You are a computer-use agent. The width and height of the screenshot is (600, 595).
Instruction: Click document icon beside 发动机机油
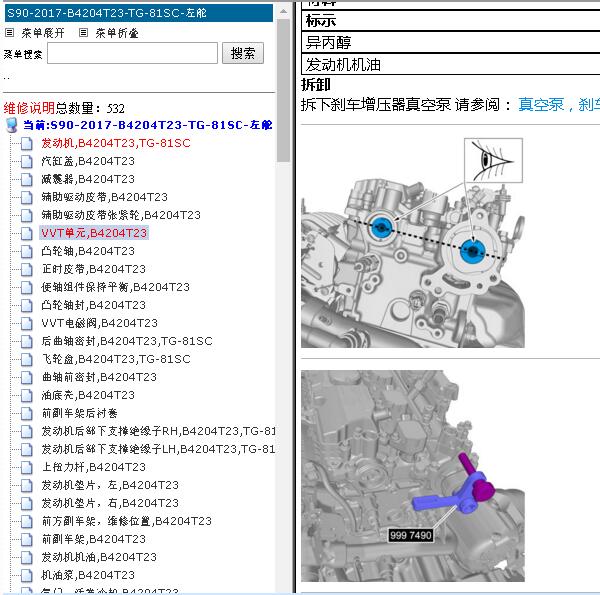(26, 558)
